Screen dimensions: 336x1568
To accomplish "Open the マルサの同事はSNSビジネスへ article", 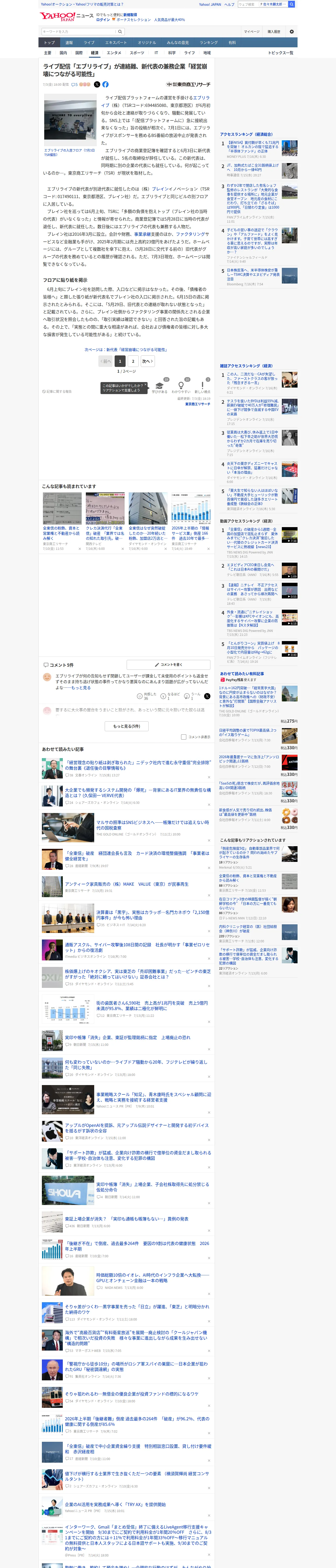I will pyautogui.click(x=153, y=825).
